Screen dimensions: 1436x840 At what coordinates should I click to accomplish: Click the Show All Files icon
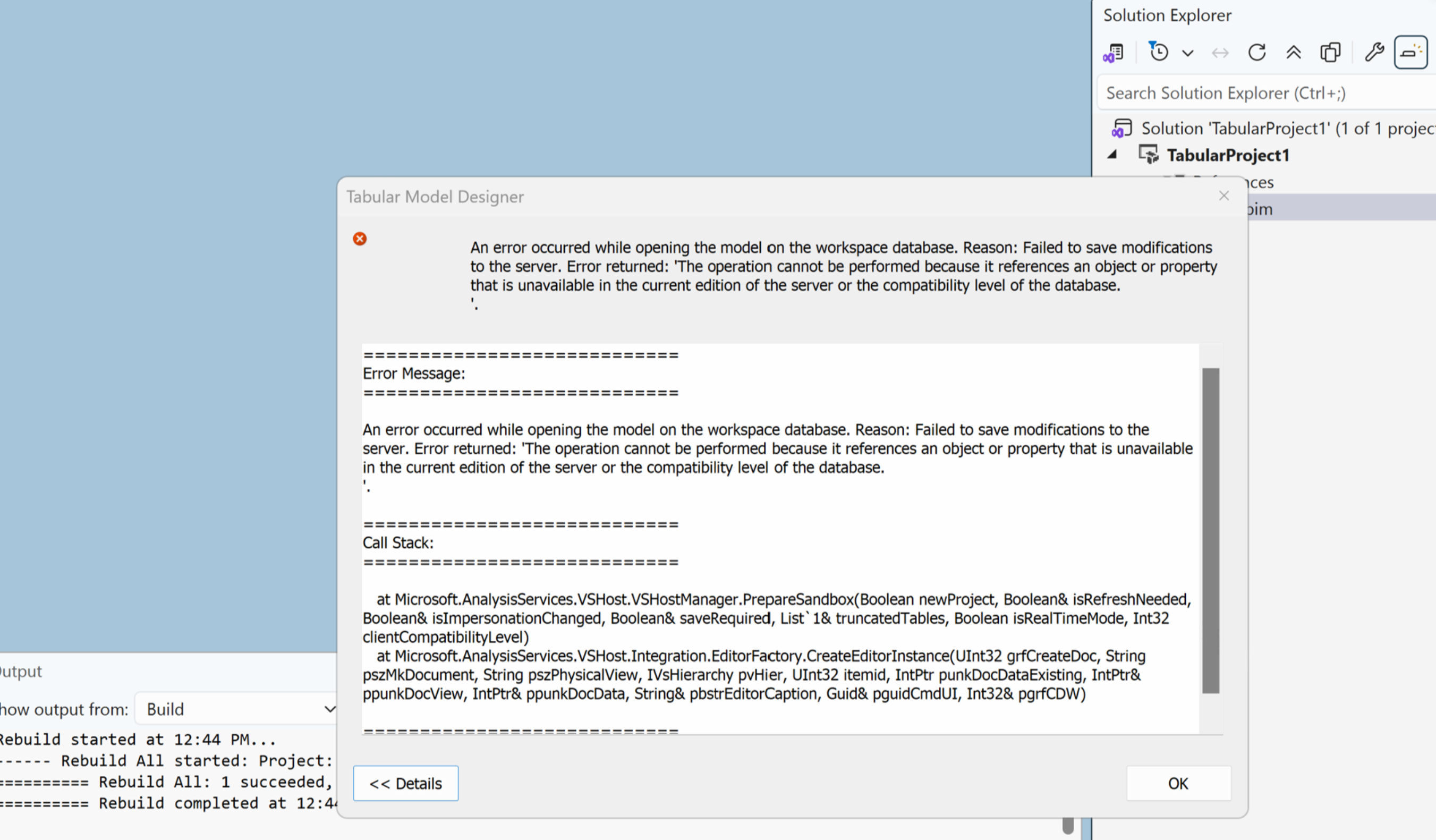(x=1330, y=53)
